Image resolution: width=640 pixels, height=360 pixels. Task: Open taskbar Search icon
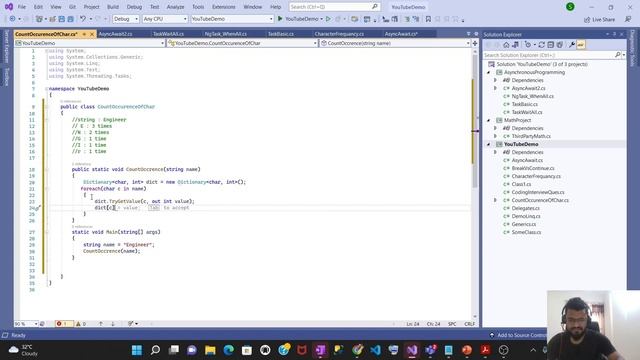155,350
